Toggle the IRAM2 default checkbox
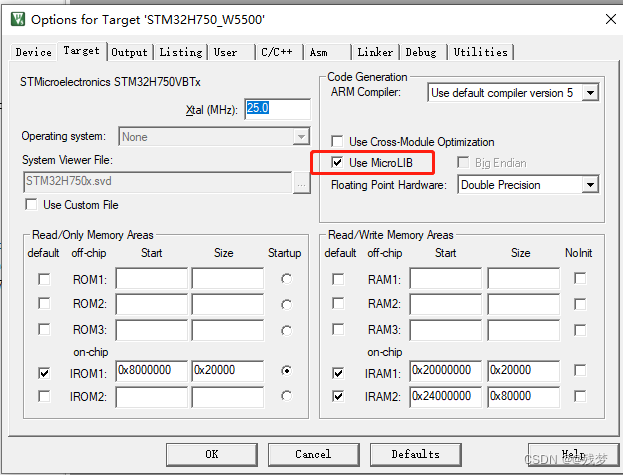This screenshot has height=475, width=623. 338,396
